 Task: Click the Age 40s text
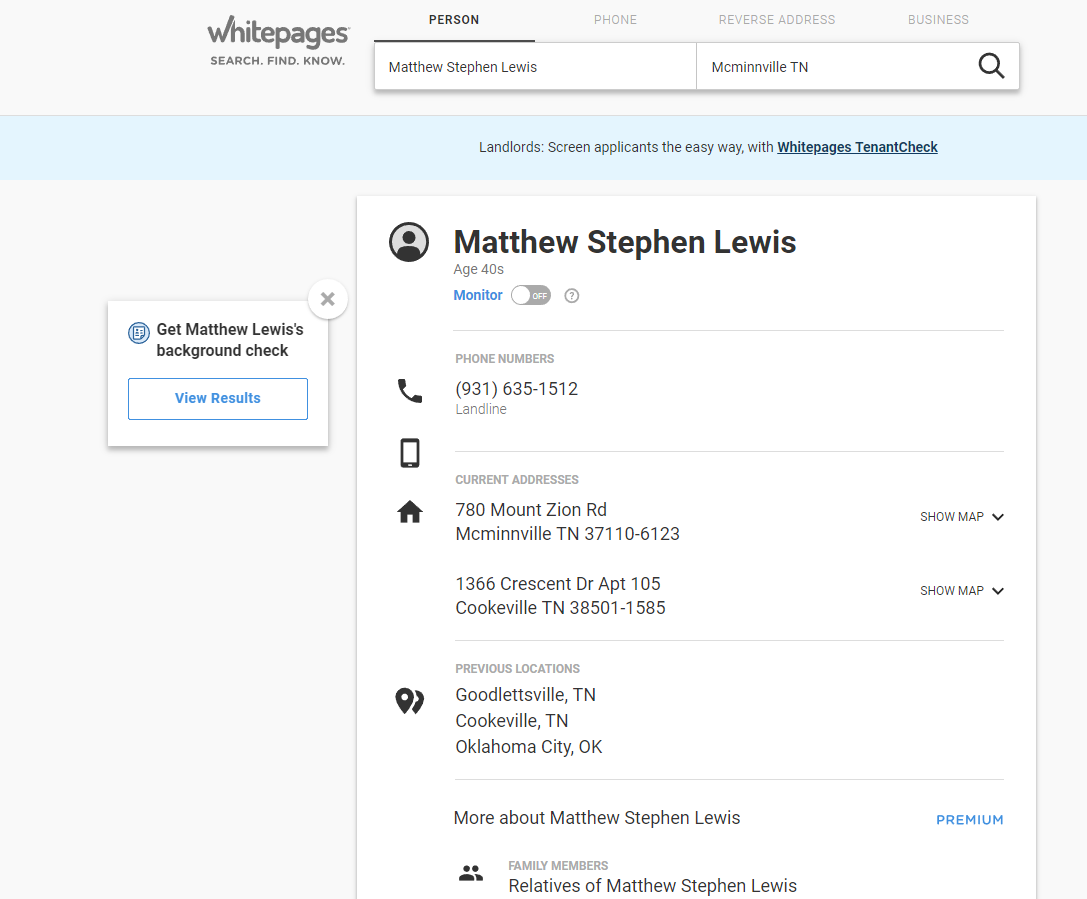point(478,269)
